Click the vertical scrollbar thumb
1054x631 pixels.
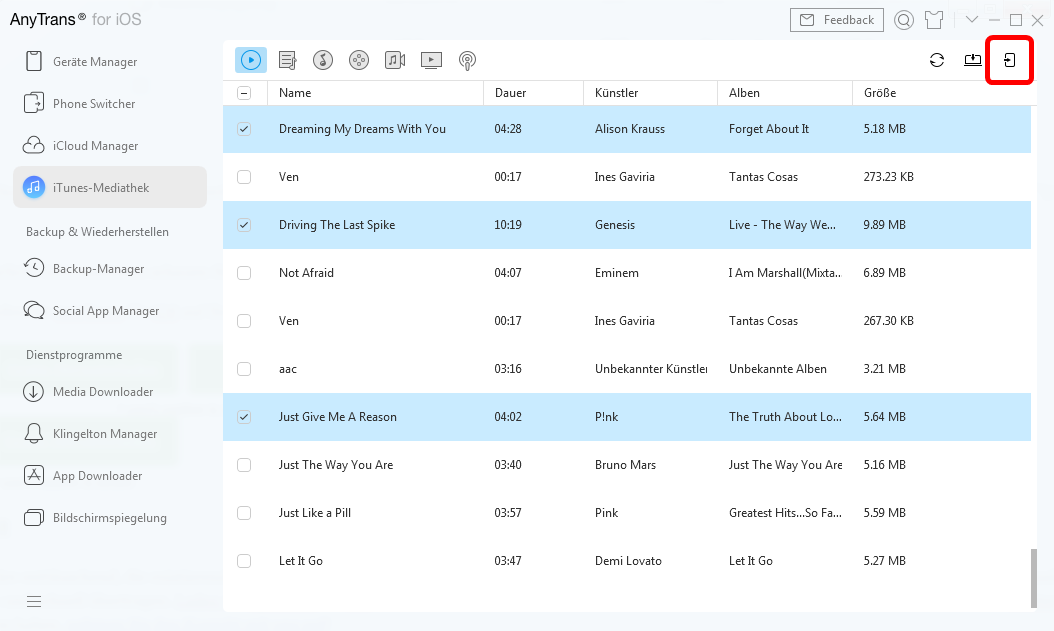tap(1034, 578)
